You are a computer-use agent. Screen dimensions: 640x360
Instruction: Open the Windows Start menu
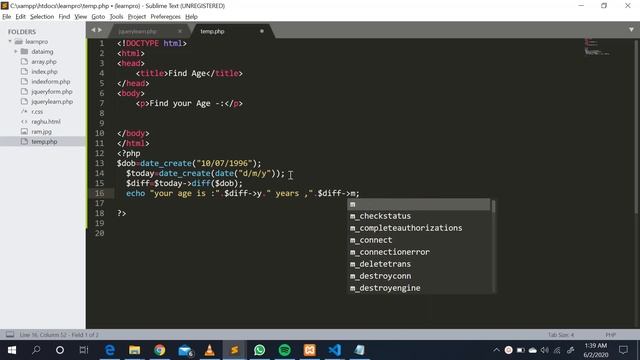pos(12,350)
